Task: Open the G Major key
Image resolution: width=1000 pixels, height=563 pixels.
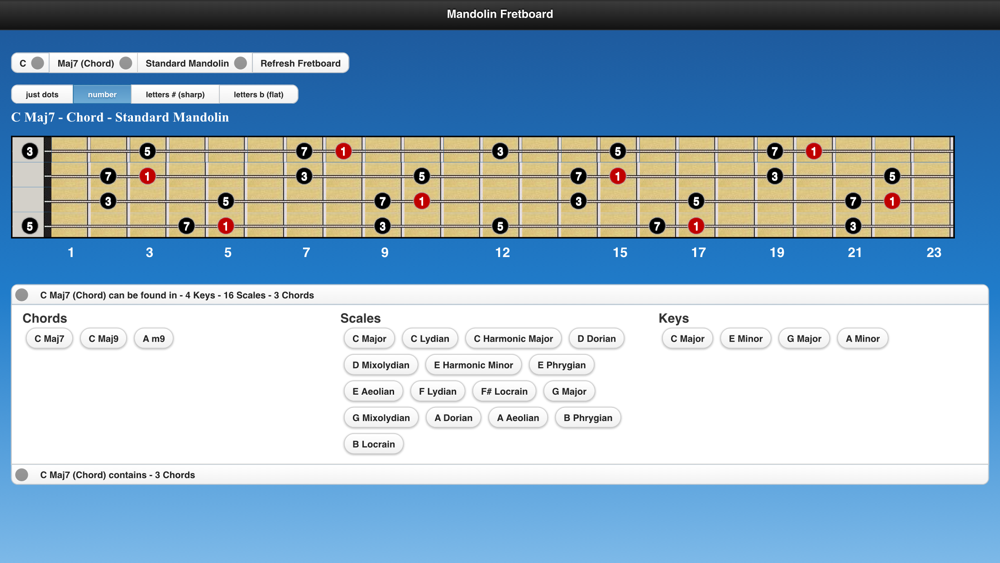Action: pyautogui.click(x=804, y=339)
